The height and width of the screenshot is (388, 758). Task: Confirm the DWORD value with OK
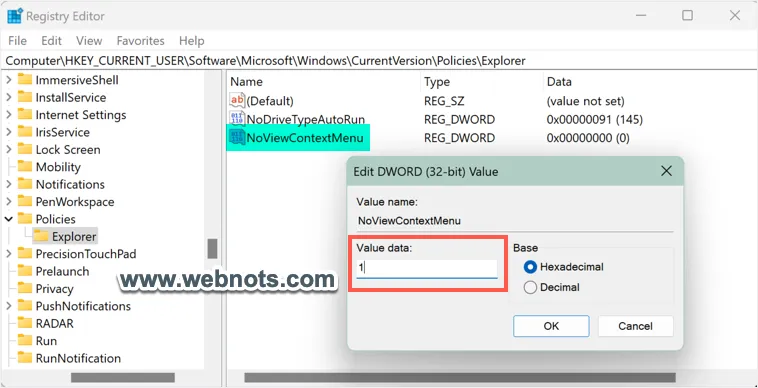tap(551, 326)
